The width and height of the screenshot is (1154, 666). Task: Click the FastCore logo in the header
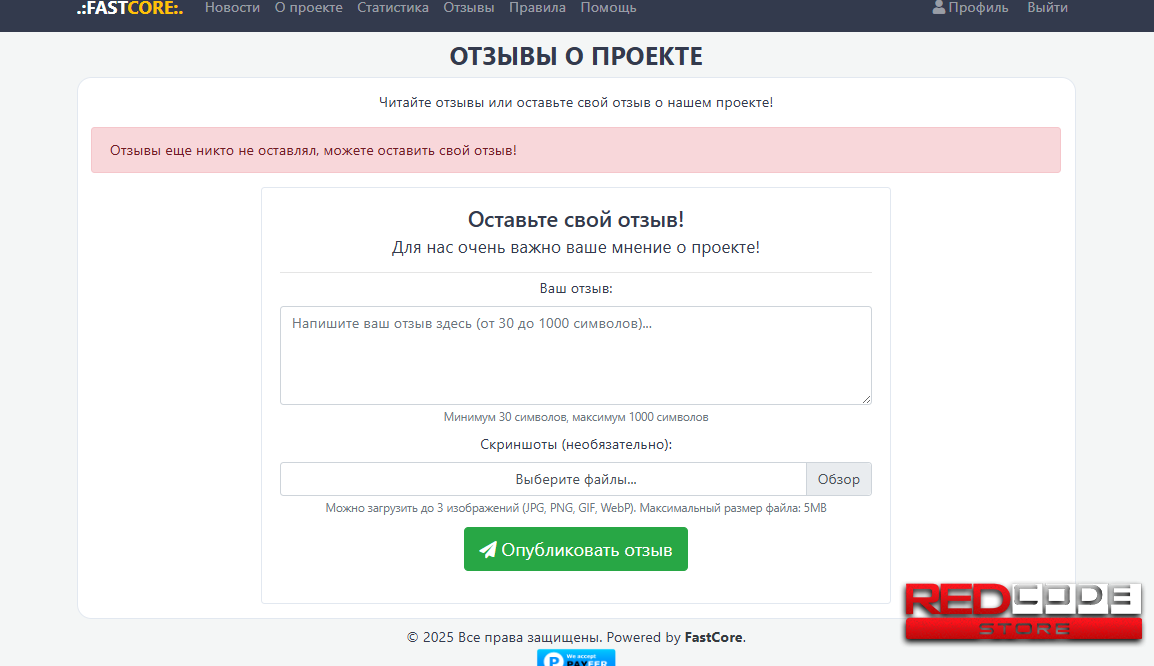[x=130, y=8]
